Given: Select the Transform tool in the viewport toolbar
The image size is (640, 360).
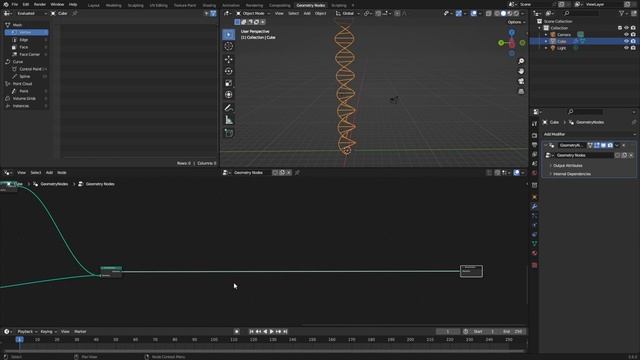Looking at the screenshot, I should tap(229, 95).
